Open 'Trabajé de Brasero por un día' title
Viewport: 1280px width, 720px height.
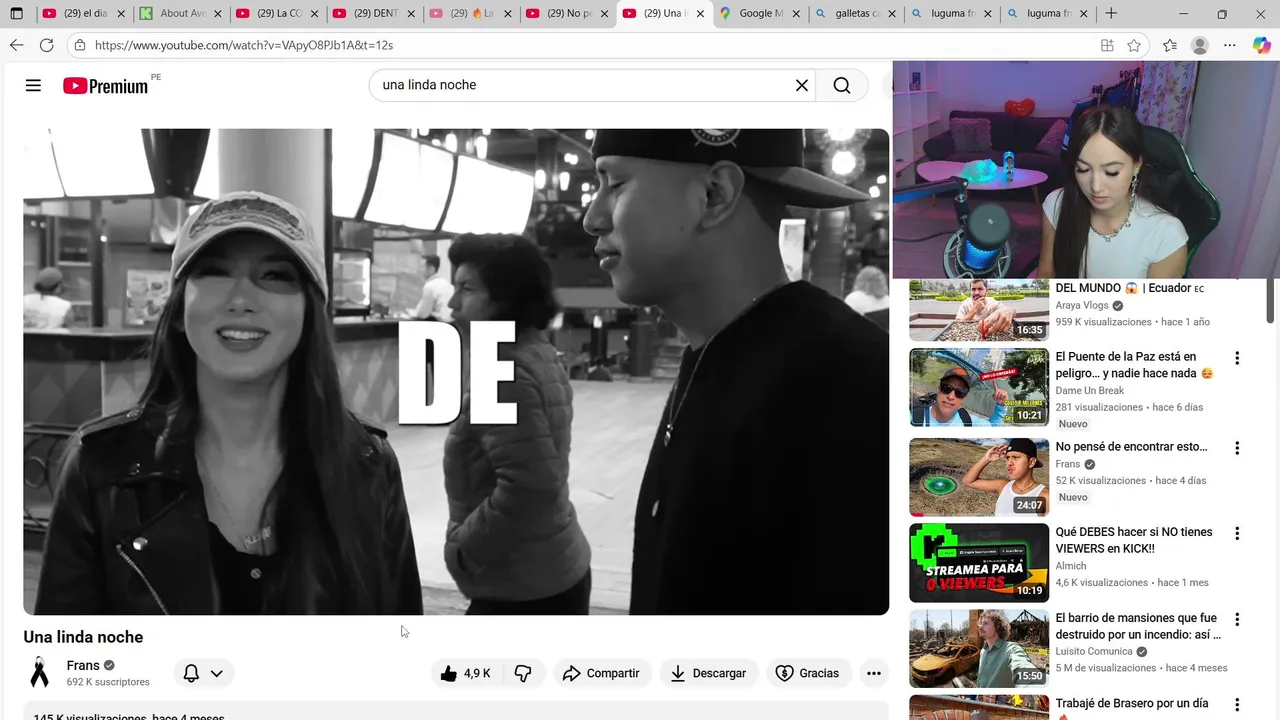1132,704
